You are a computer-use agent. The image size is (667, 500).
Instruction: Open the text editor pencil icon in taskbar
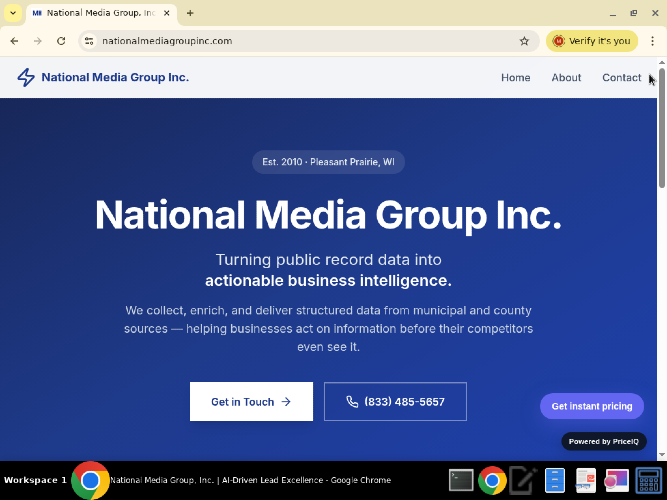pyautogui.click(x=523, y=480)
